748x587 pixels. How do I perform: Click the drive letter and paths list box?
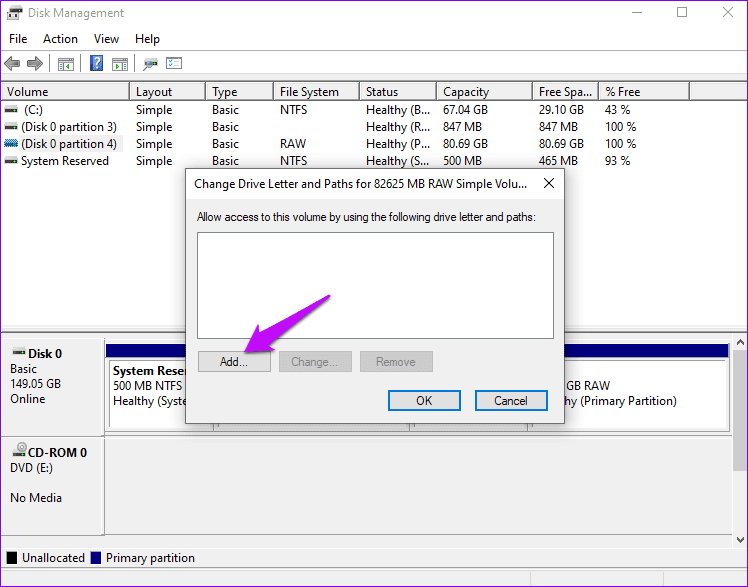[375, 286]
